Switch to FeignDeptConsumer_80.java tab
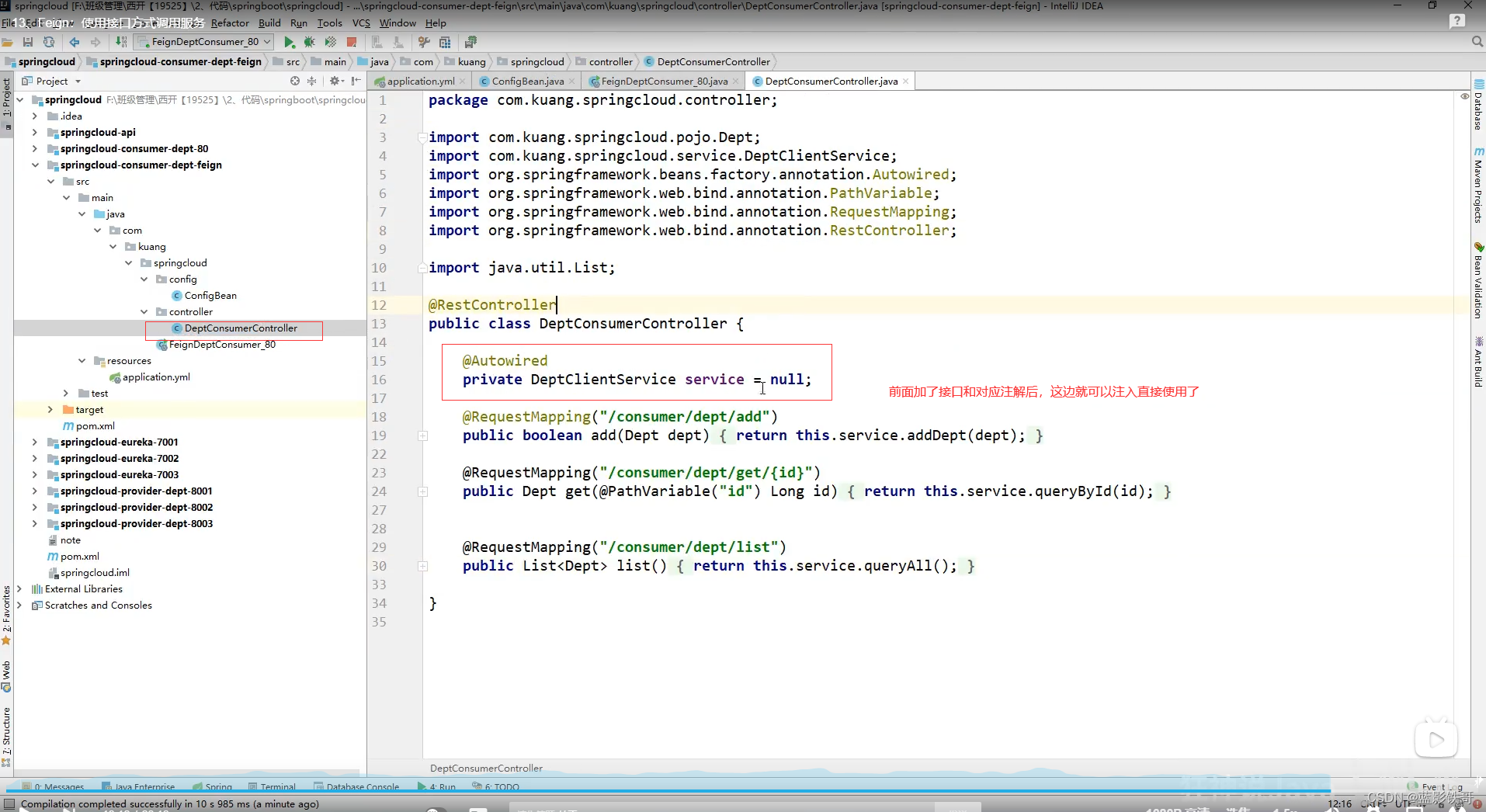This screenshot has height=812, width=1486. pyautogui.click(x=664, y=81)
